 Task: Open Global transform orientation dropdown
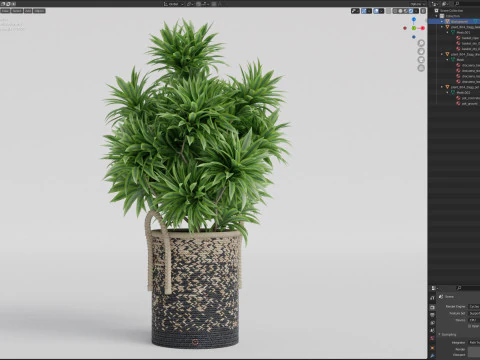174,4
